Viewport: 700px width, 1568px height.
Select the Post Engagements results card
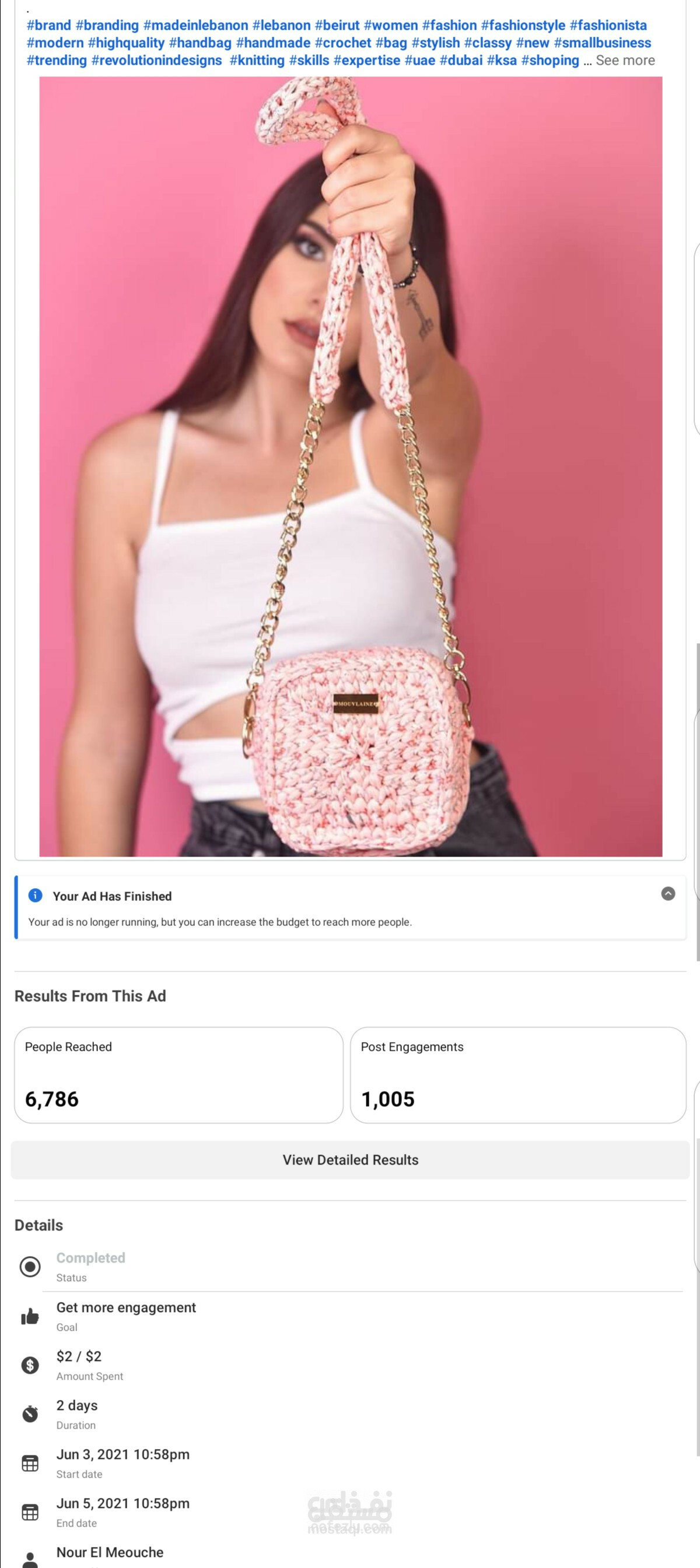(518, 1075)
